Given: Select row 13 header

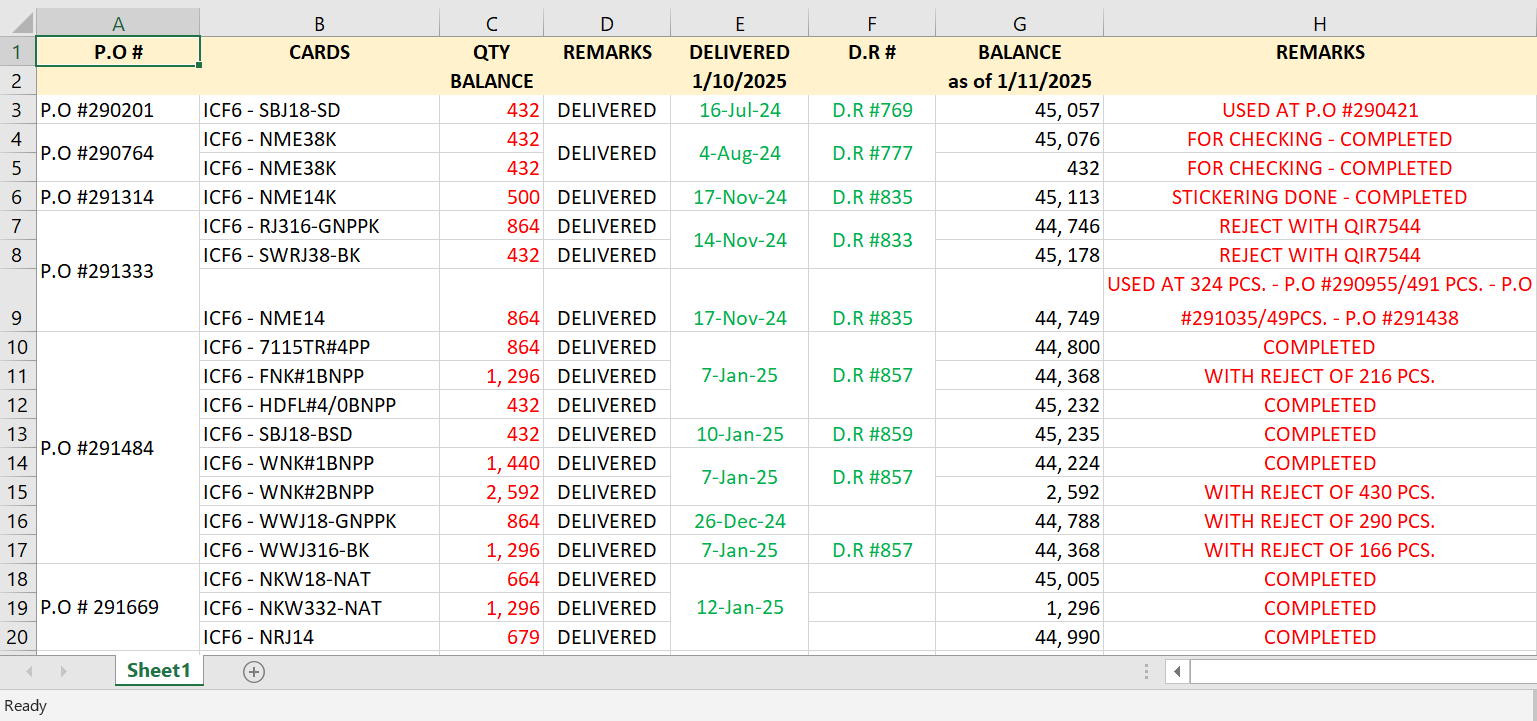Looking at the screenshot, I should [x=18, y=434].
